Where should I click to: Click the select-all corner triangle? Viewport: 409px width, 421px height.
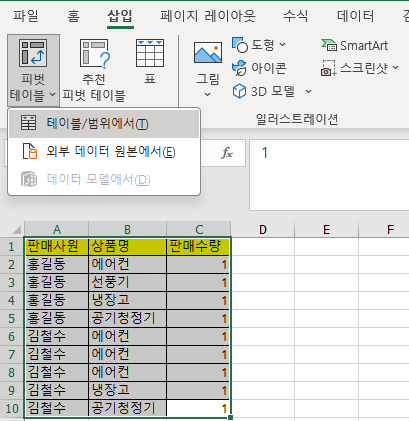coord(16,229)
